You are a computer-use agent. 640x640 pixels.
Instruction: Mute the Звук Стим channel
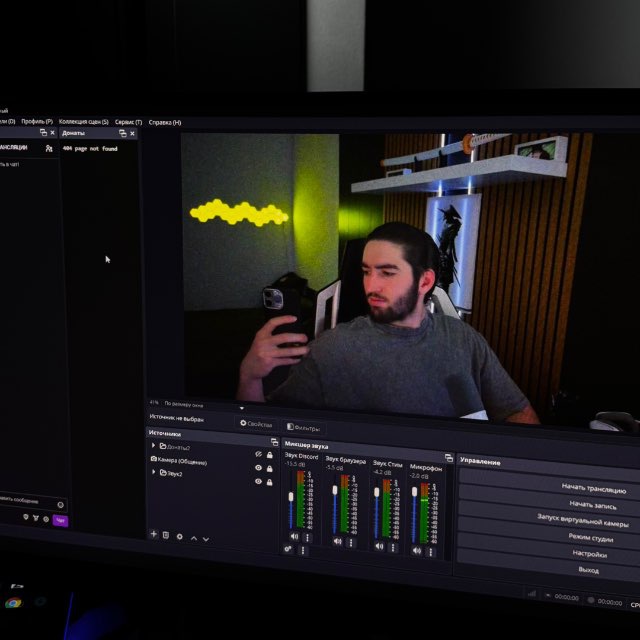[379, 546]
